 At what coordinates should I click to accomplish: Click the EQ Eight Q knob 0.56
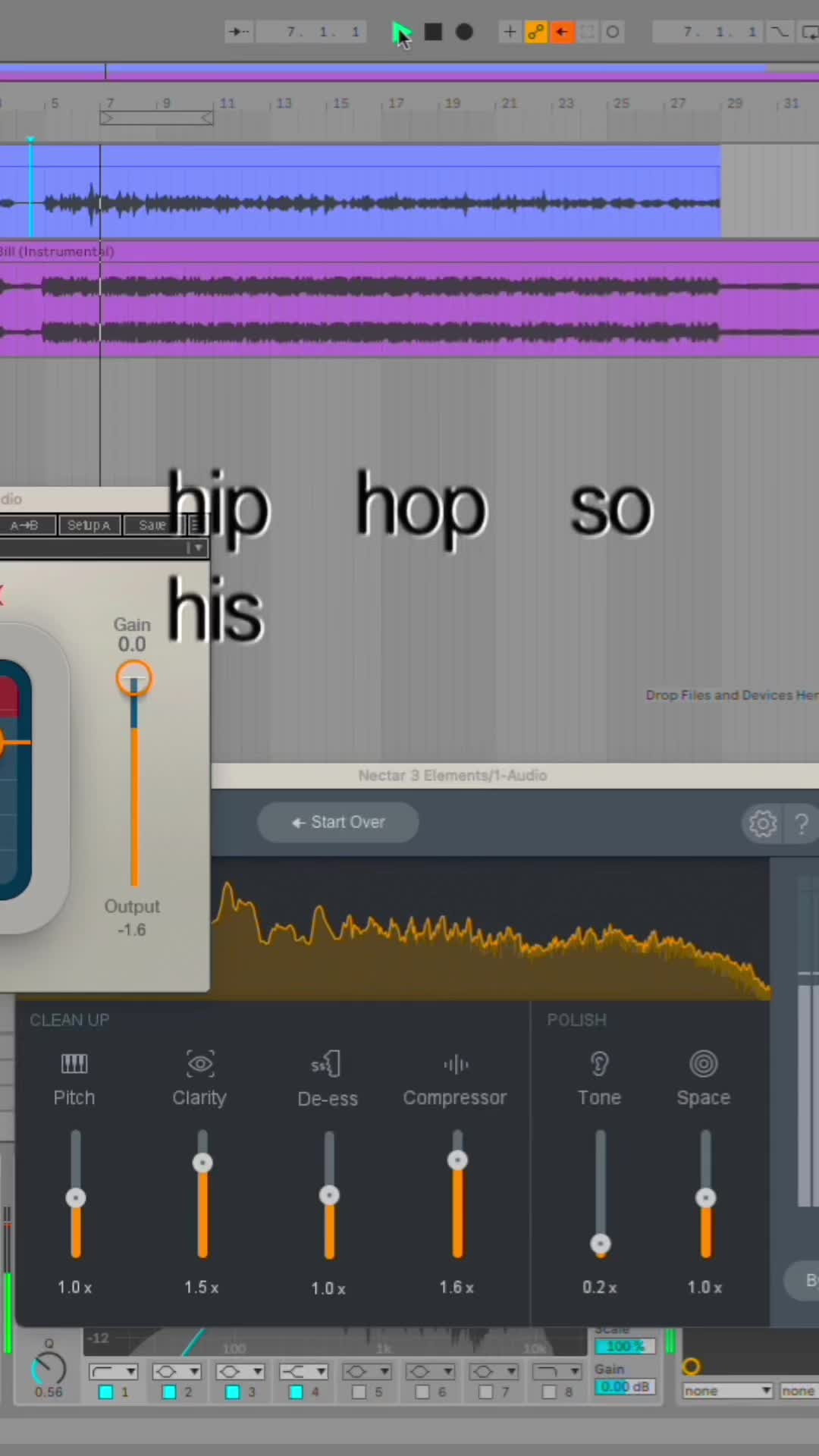(49, 1369)
